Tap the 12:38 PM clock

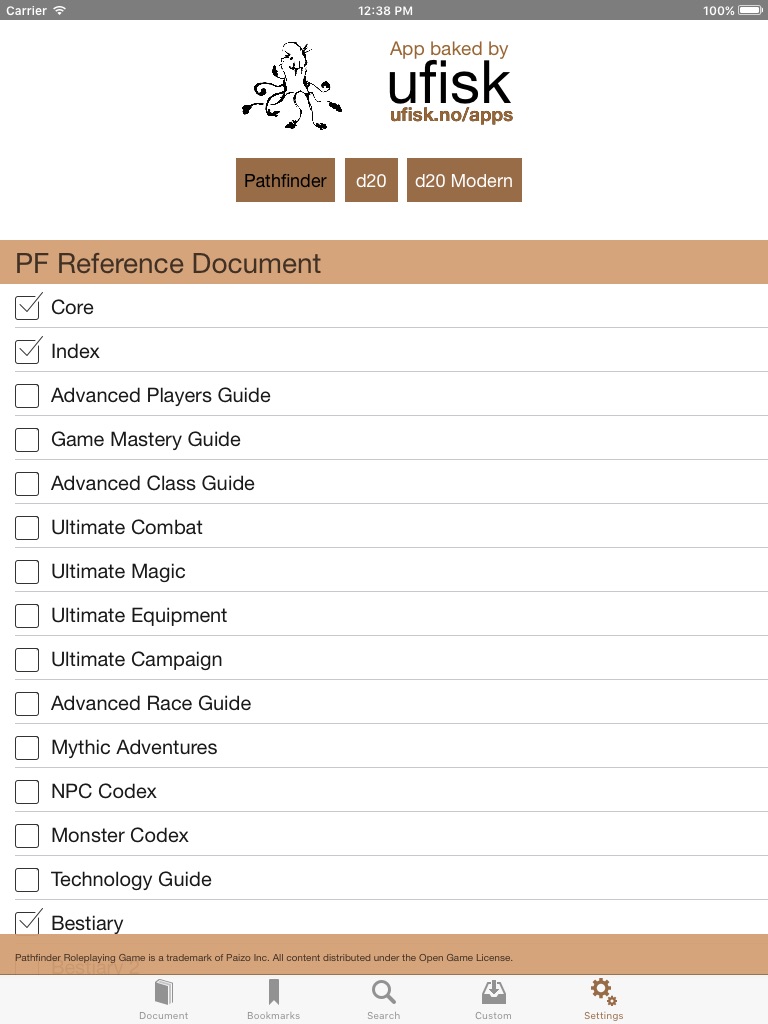tap(385, 10)
